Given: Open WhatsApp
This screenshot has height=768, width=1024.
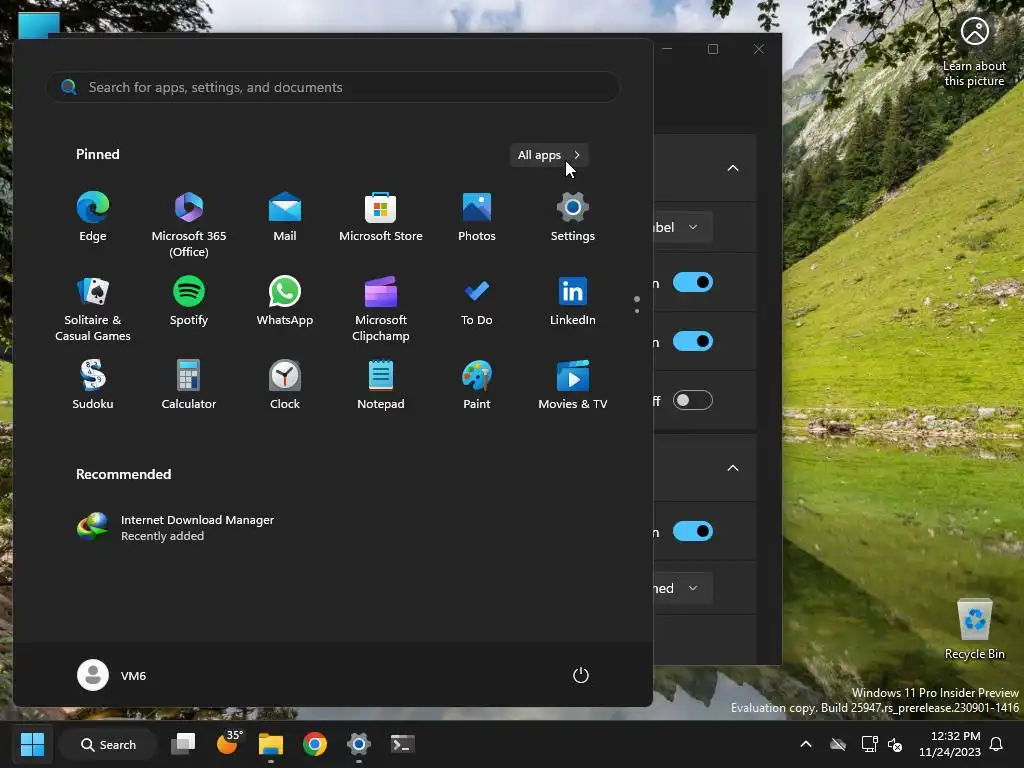Looking at the screenshot, I should pos(285,301).
